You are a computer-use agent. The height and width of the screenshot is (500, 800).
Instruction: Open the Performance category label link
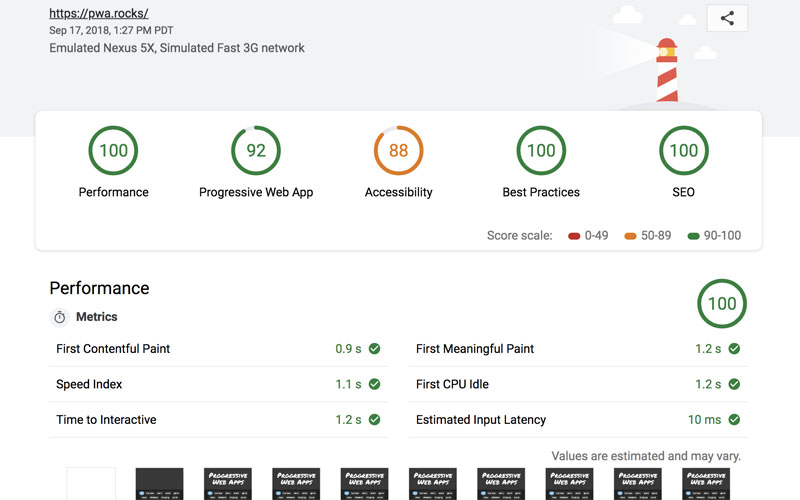pyautogui.click(x=113, y=192)
